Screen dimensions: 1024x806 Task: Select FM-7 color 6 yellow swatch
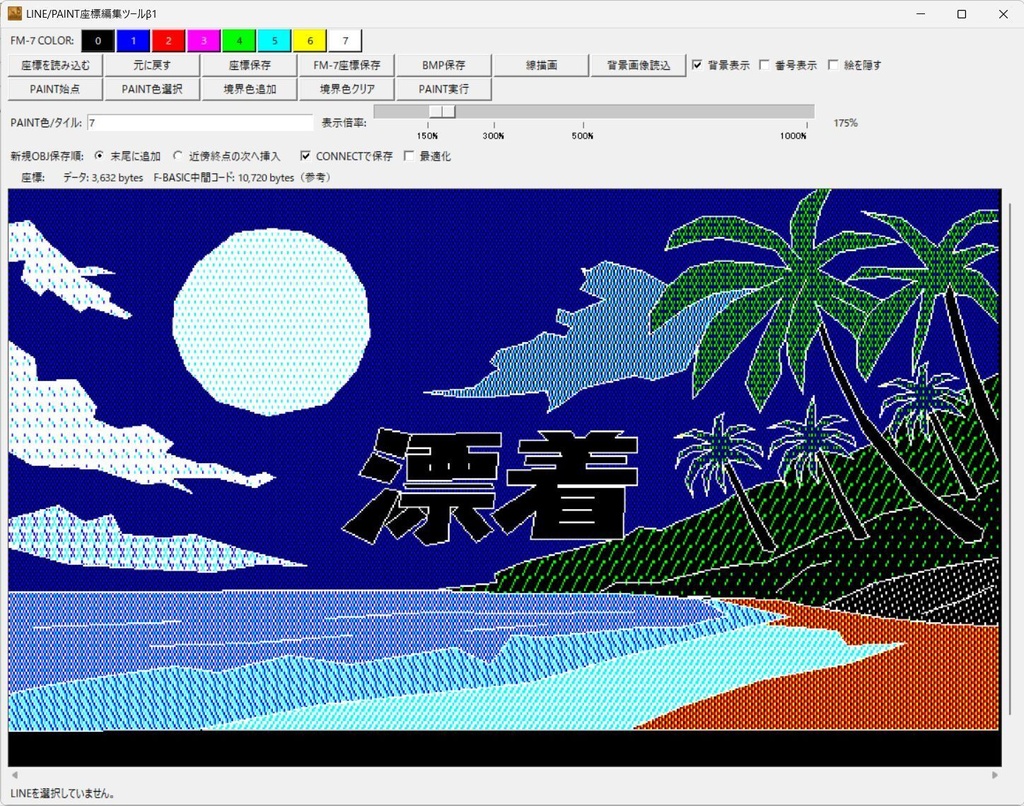(310, 40)
